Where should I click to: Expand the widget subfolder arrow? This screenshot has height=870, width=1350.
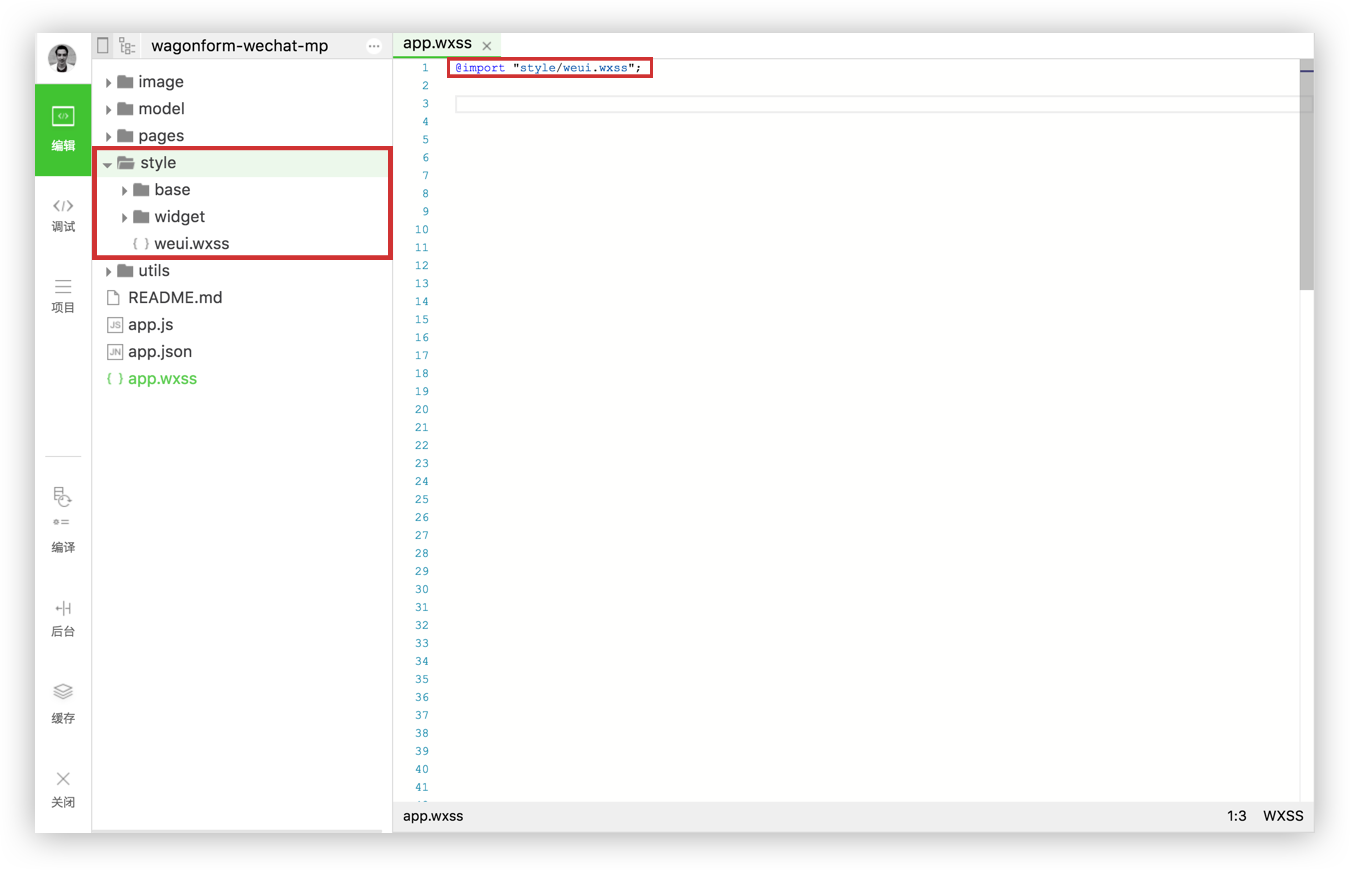point(125,217)
